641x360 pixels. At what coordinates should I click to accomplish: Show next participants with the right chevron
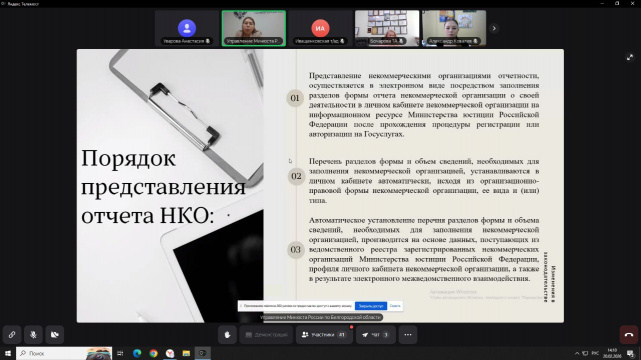tap(494, 28)
